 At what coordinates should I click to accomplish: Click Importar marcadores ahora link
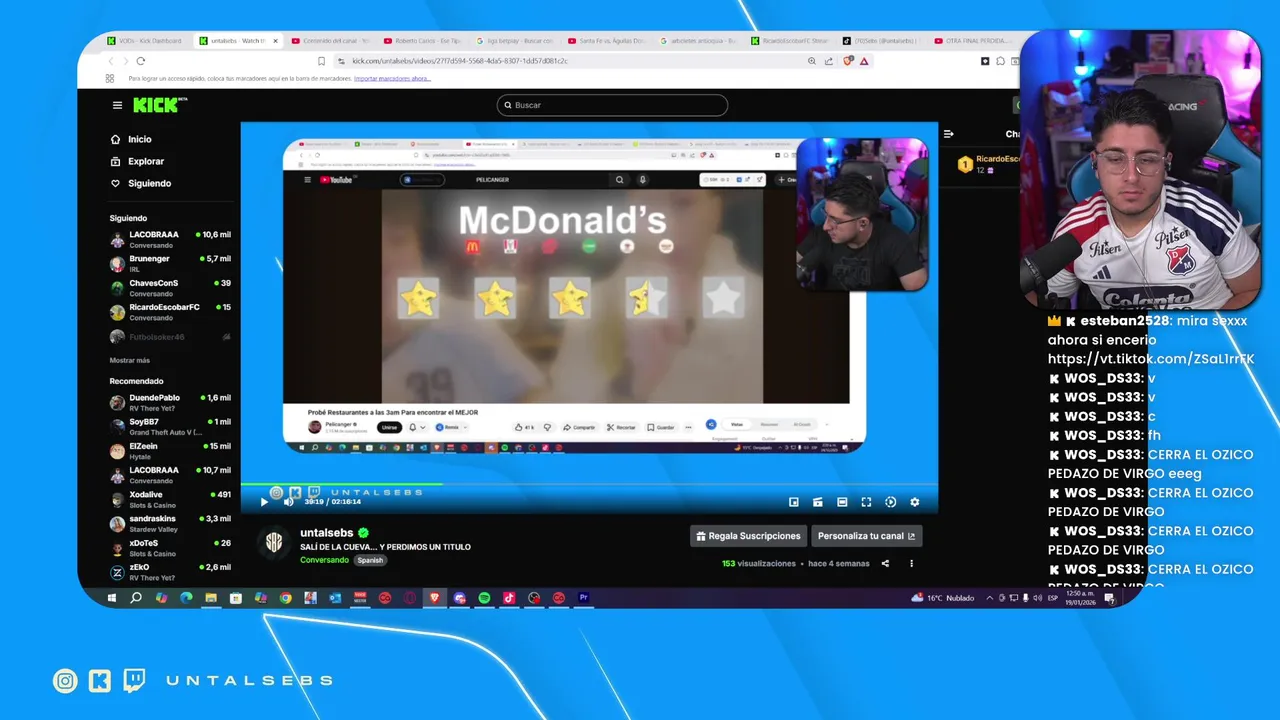point(392,78)
